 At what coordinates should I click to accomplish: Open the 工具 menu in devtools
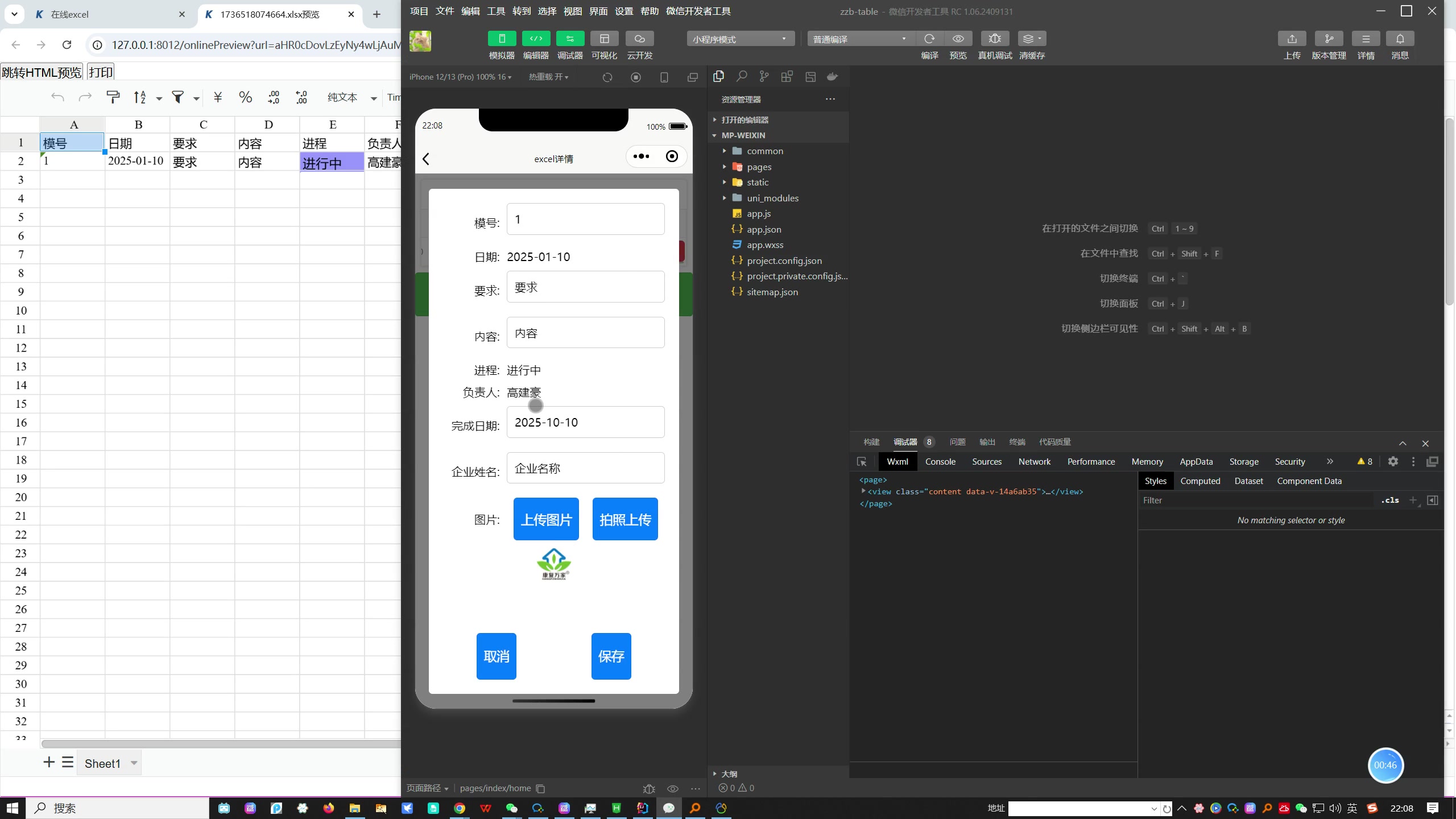(496, 11)
